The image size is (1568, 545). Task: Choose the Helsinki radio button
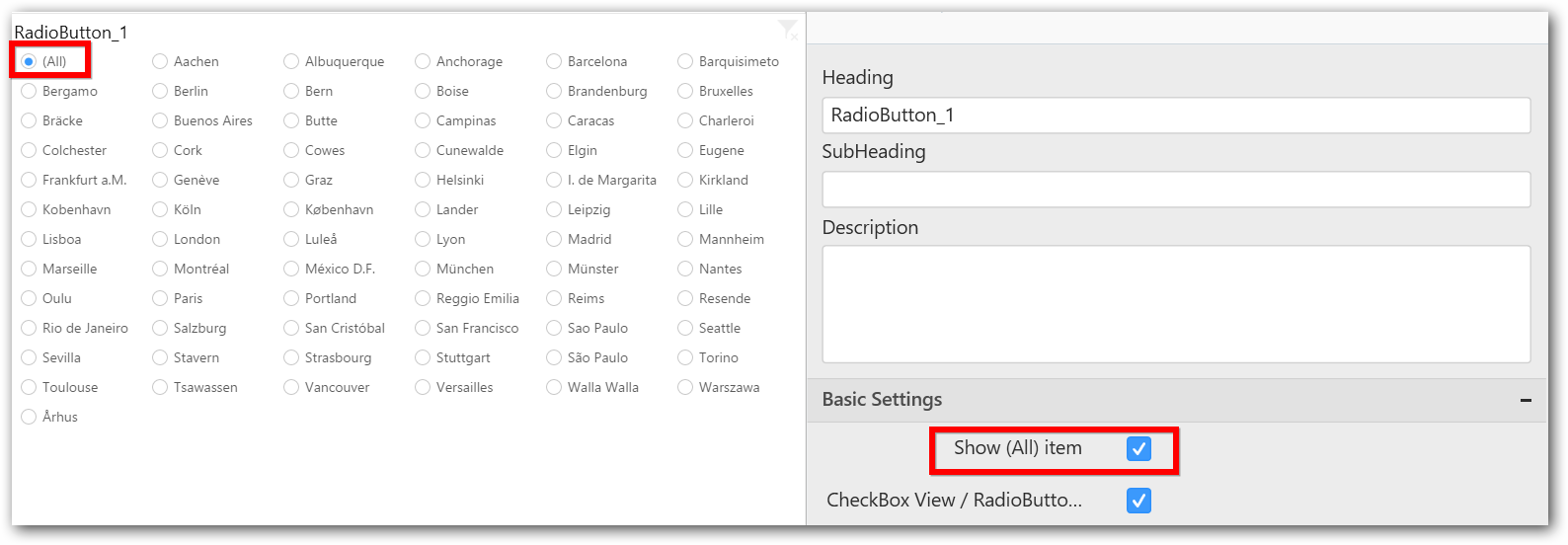(x=423, y=180)
